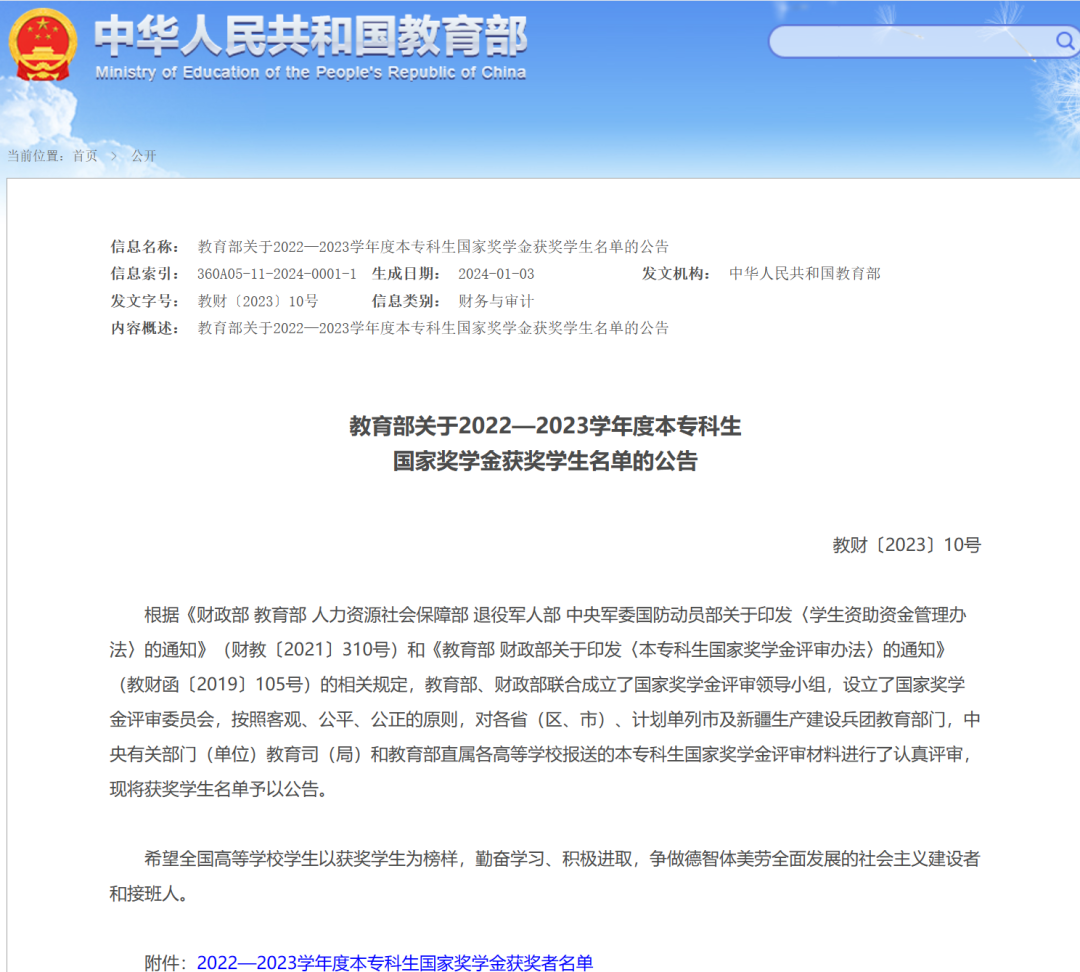This screenshot has height=972, width=1080.
Task: Open attachment 2022—2023学年度本专科生国家奖学金获奖者名单
Action: (x=395, y=962)
